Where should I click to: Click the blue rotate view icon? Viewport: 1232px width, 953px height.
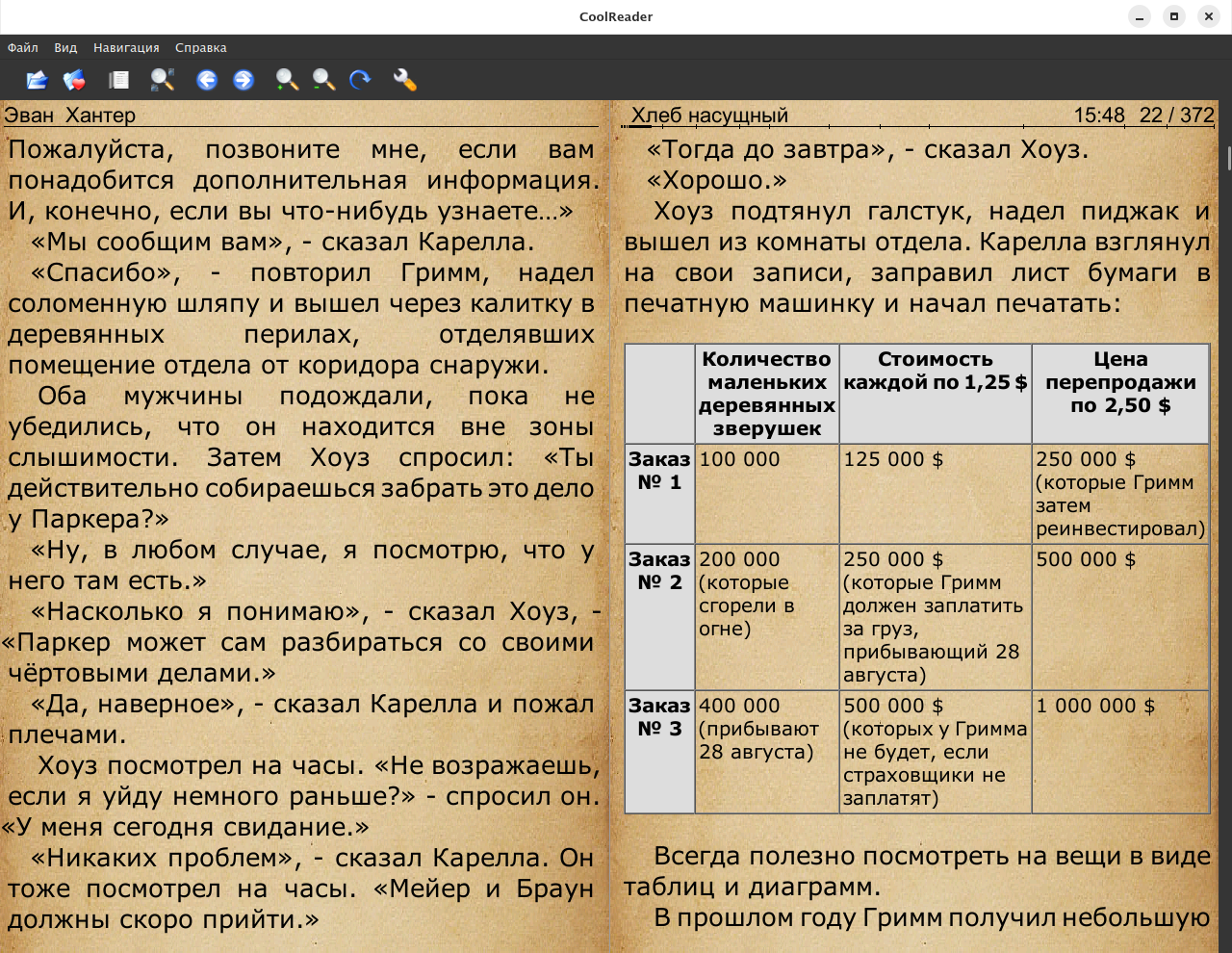click(361, 80)
